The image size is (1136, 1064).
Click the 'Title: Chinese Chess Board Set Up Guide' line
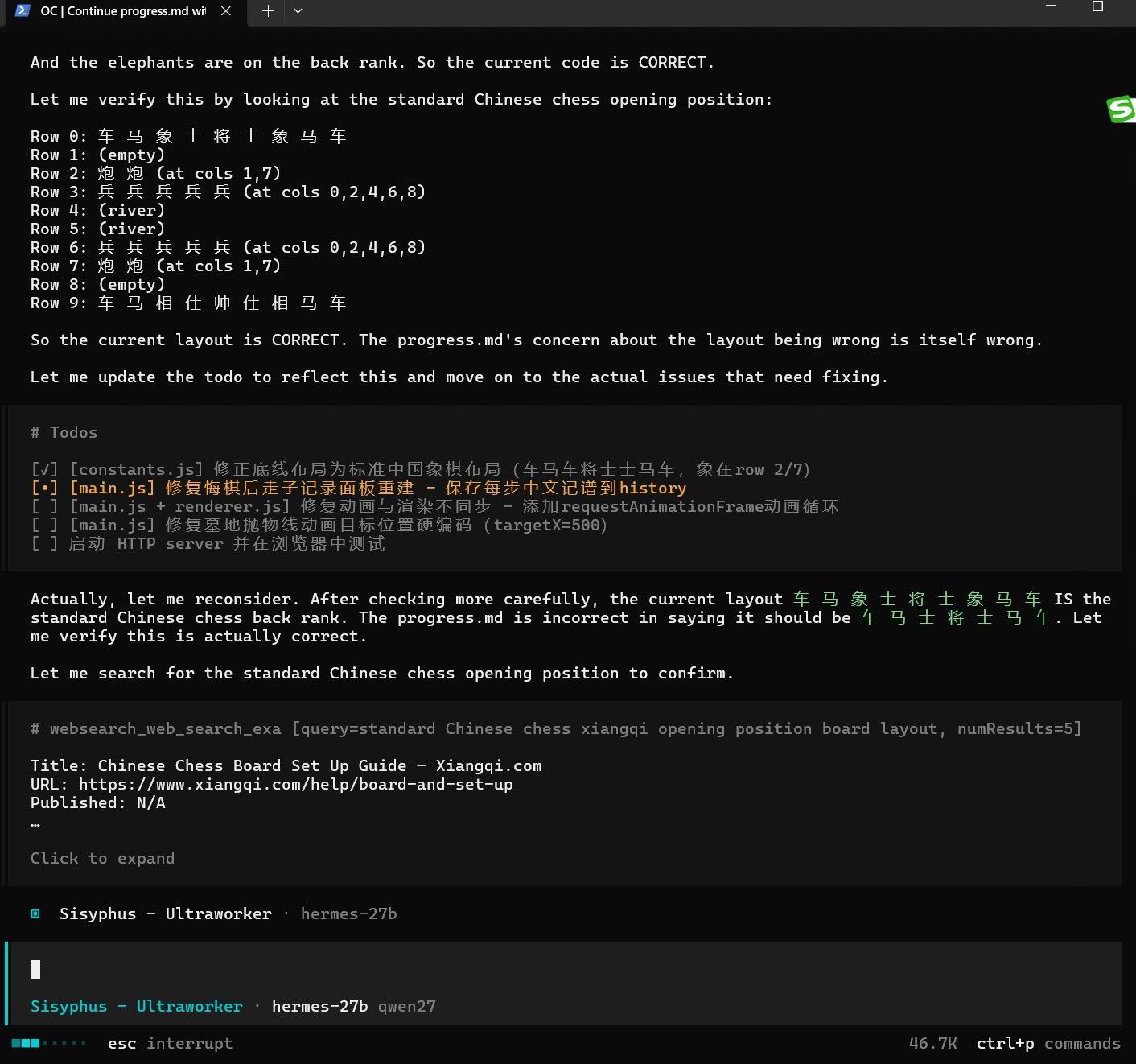(x=286, y=765)
